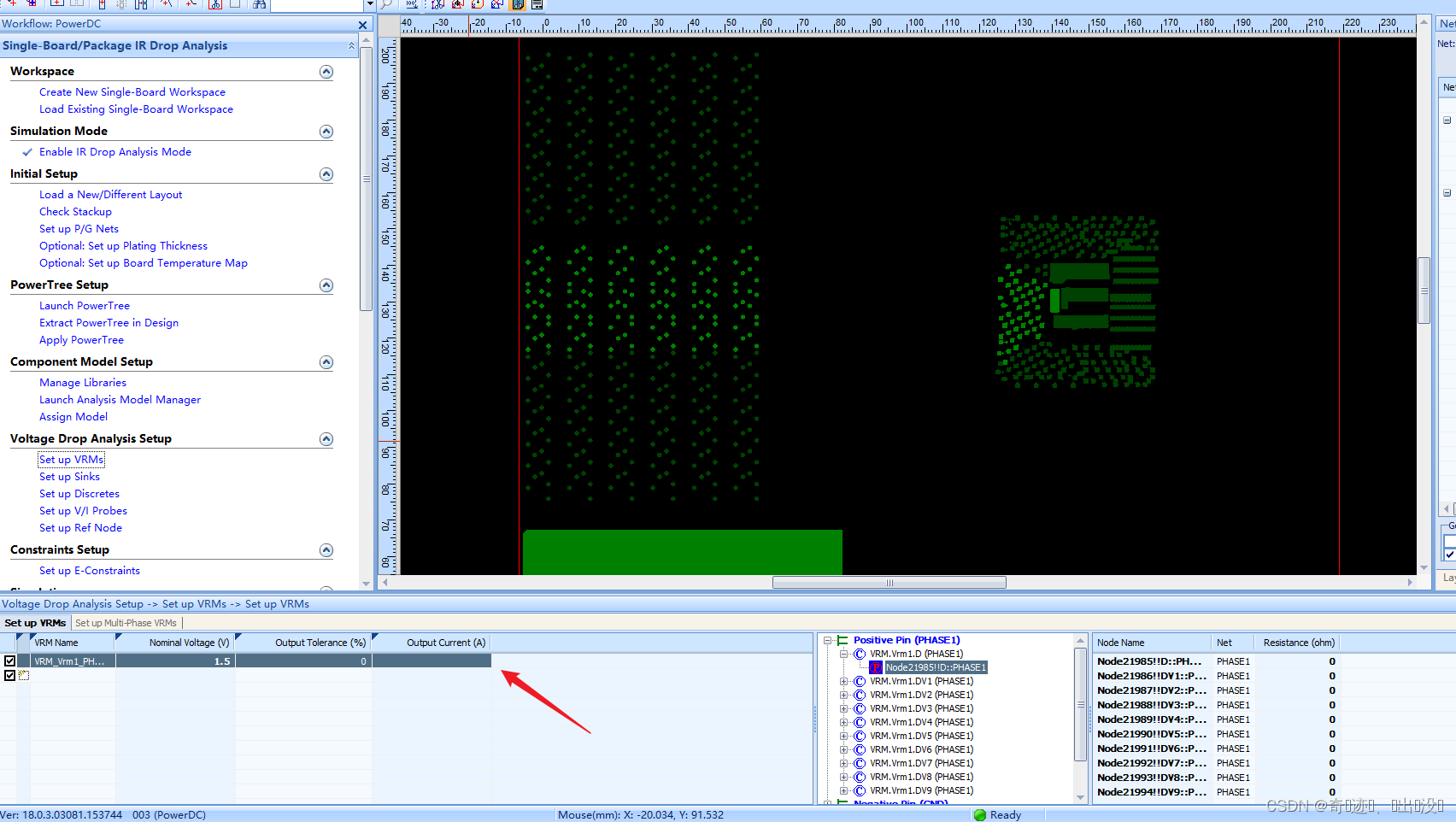Click the Output Current (A) cell

click(x=432, y=661)
